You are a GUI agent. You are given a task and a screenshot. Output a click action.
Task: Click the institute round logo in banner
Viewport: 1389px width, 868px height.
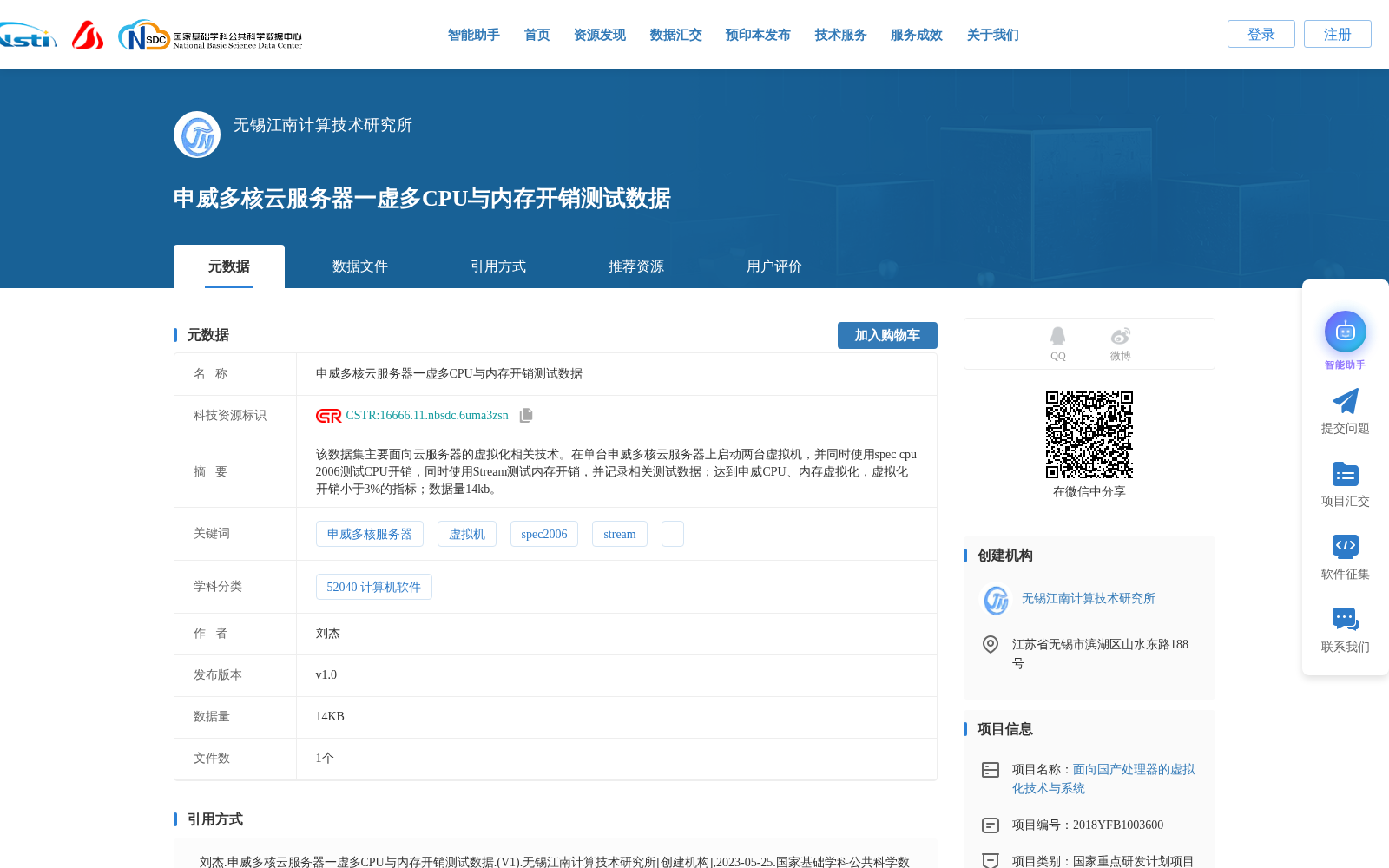coord(197,135)
